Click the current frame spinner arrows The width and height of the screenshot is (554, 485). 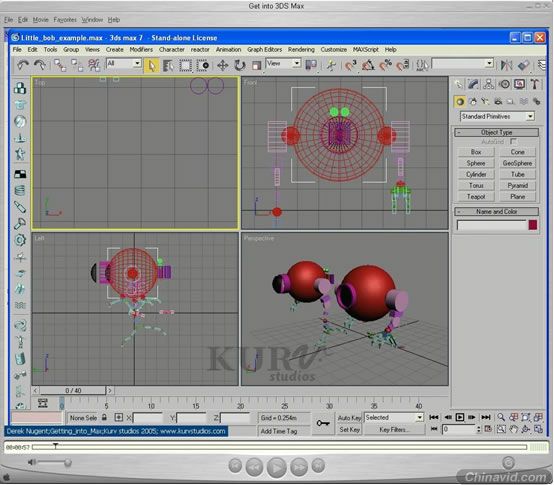[478, 429]
